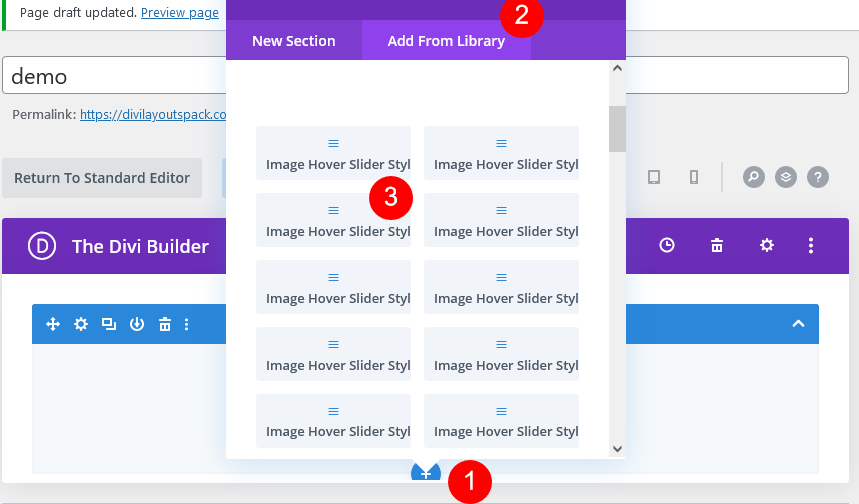Image resolution: width=859 pixels, height=504 pixels.
Task: Open the divilayoutspack permalink URL
Action: coord(153,114)
